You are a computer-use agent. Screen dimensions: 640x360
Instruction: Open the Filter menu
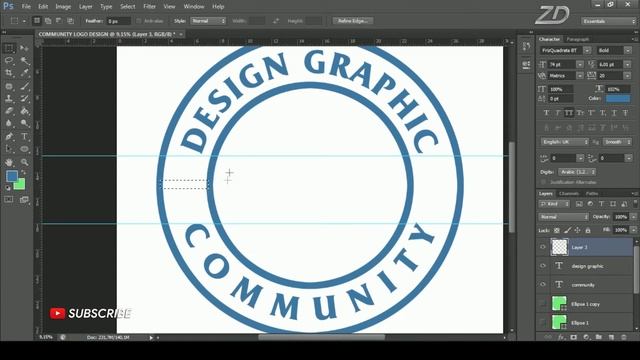(x=149, y=7)
